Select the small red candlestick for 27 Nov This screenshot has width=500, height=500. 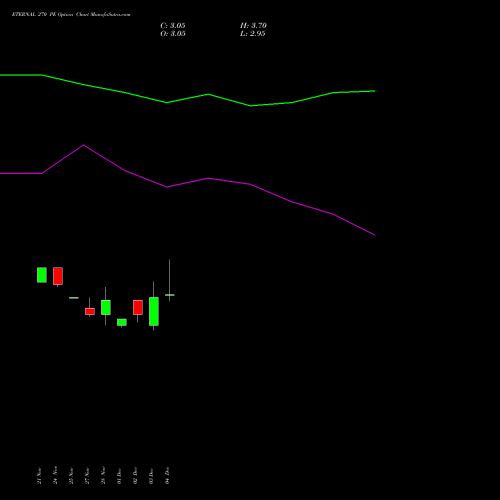[x=90, y=311]
